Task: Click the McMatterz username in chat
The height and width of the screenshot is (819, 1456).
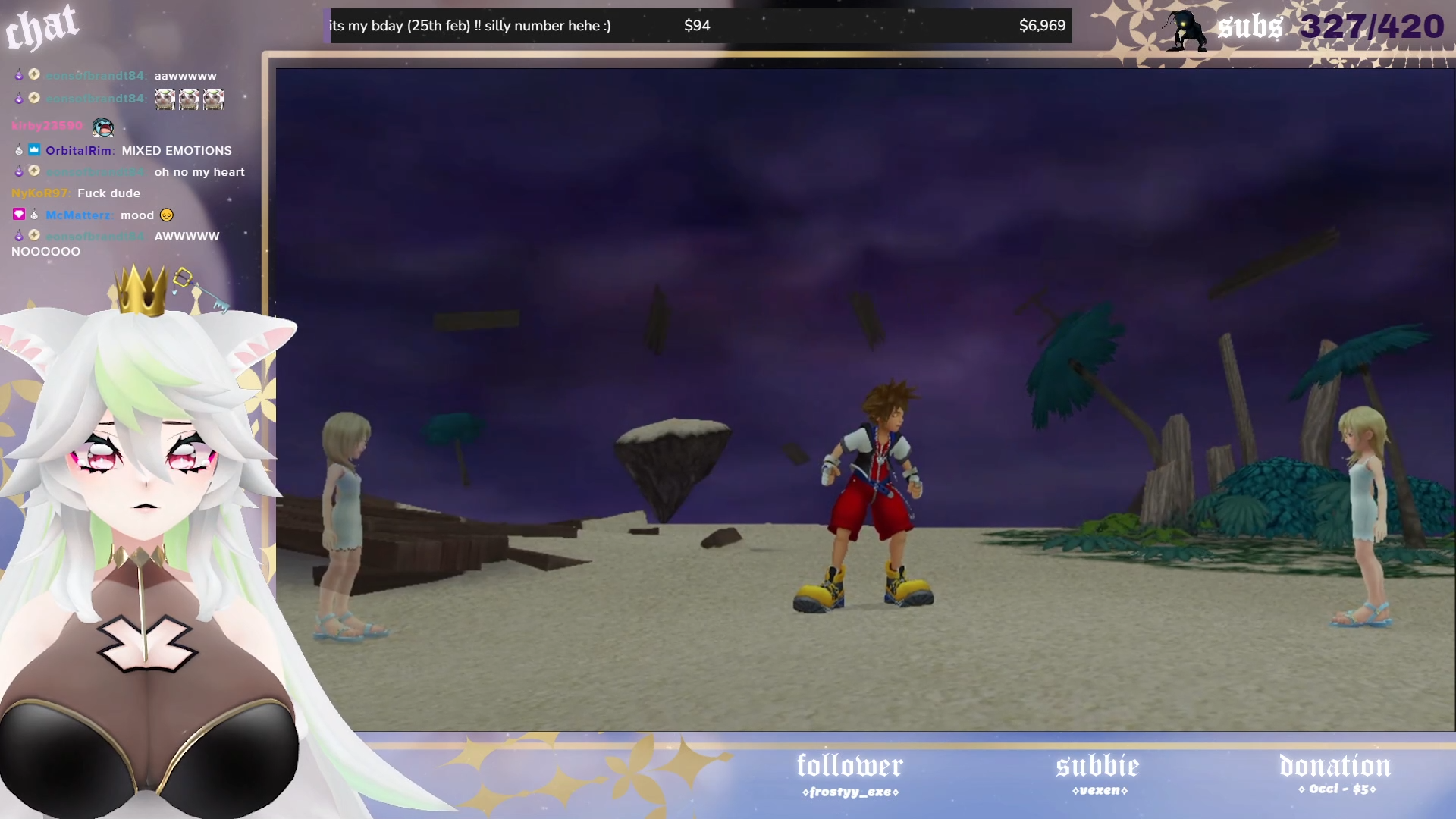Action: (x=78, y=215)
